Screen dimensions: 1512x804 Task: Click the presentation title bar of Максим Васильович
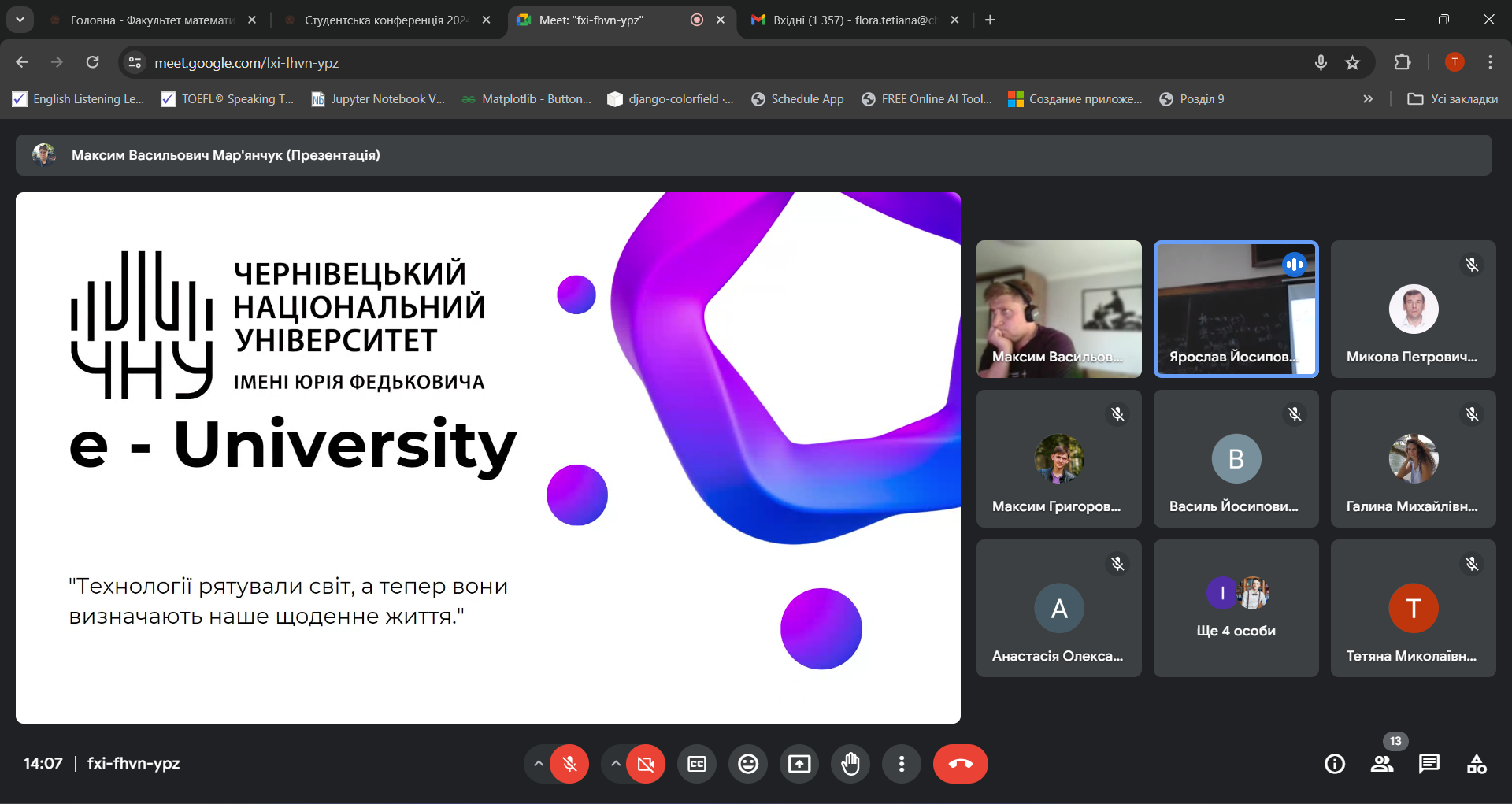(x=754, y=155)
